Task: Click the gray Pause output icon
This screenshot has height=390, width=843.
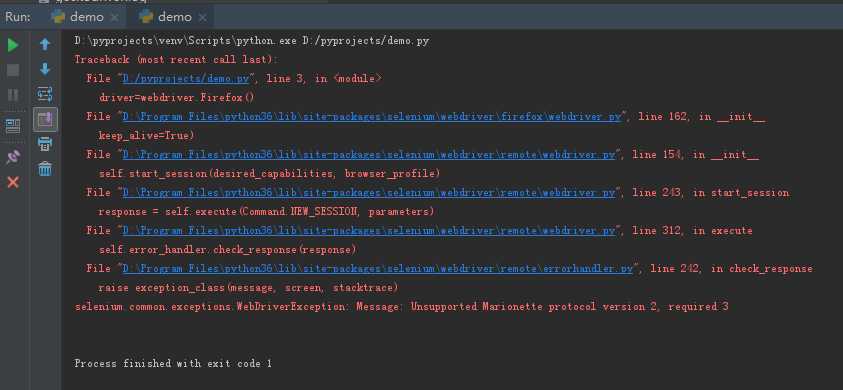Action: tap(13, 95)
